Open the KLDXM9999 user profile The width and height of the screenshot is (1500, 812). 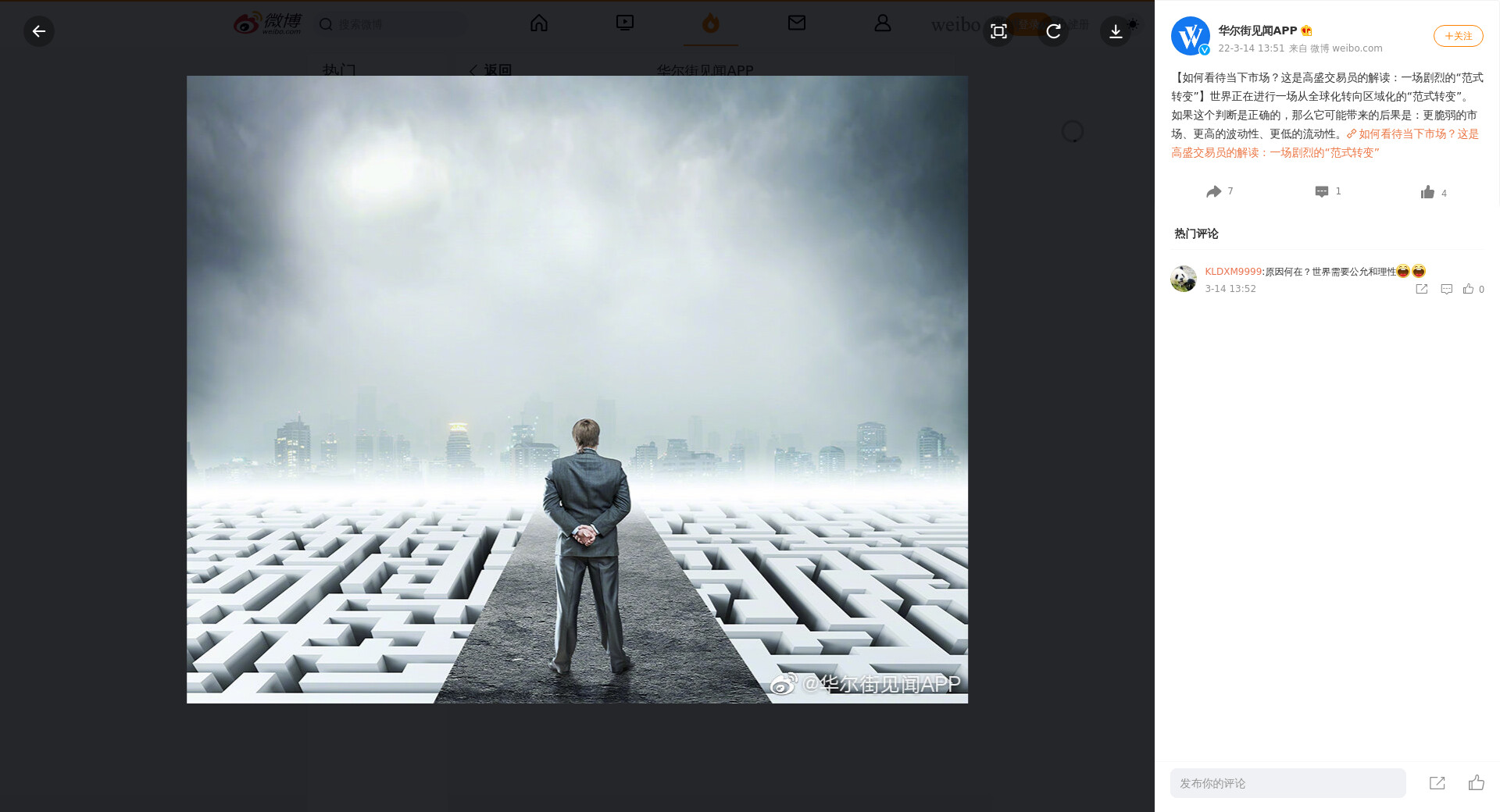(1233, 272)
